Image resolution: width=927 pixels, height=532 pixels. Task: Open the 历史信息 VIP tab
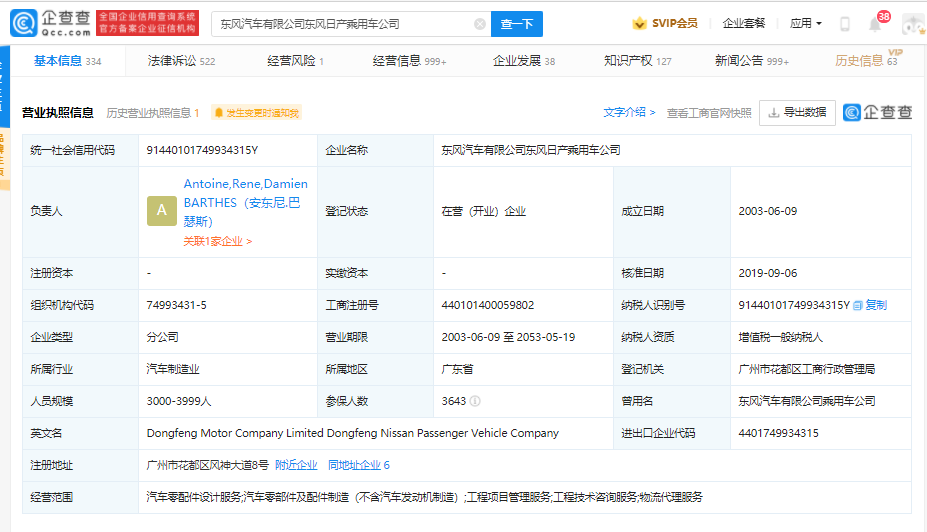click(867, 59)
